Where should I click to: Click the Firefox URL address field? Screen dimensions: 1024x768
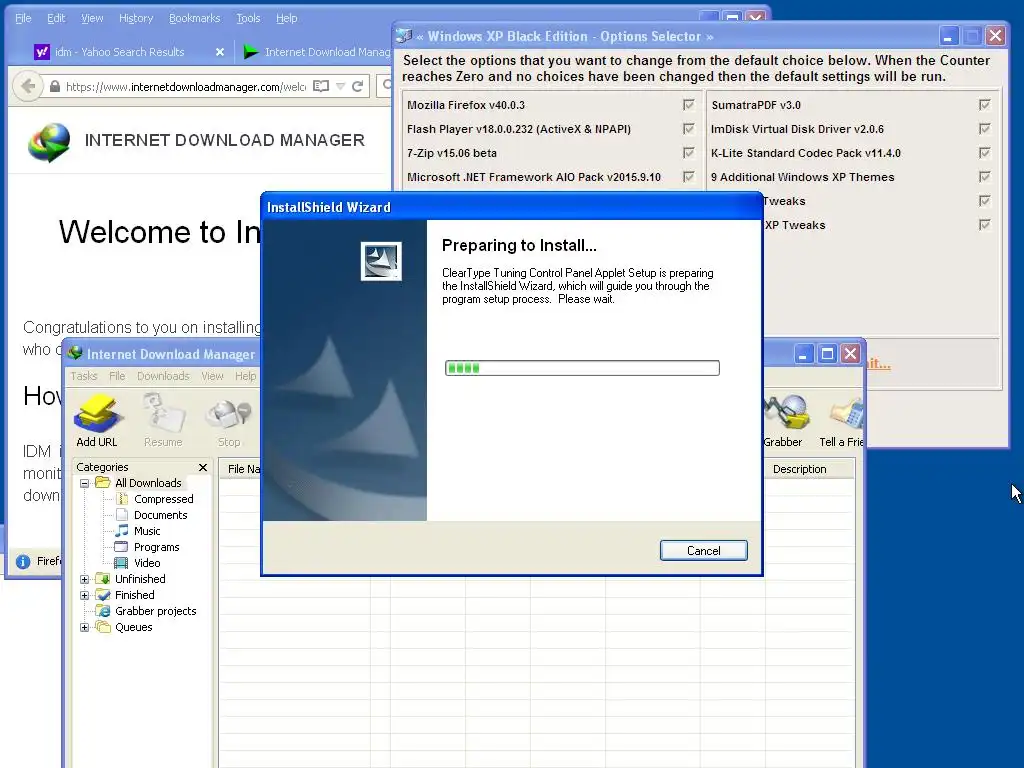(185, 87)
